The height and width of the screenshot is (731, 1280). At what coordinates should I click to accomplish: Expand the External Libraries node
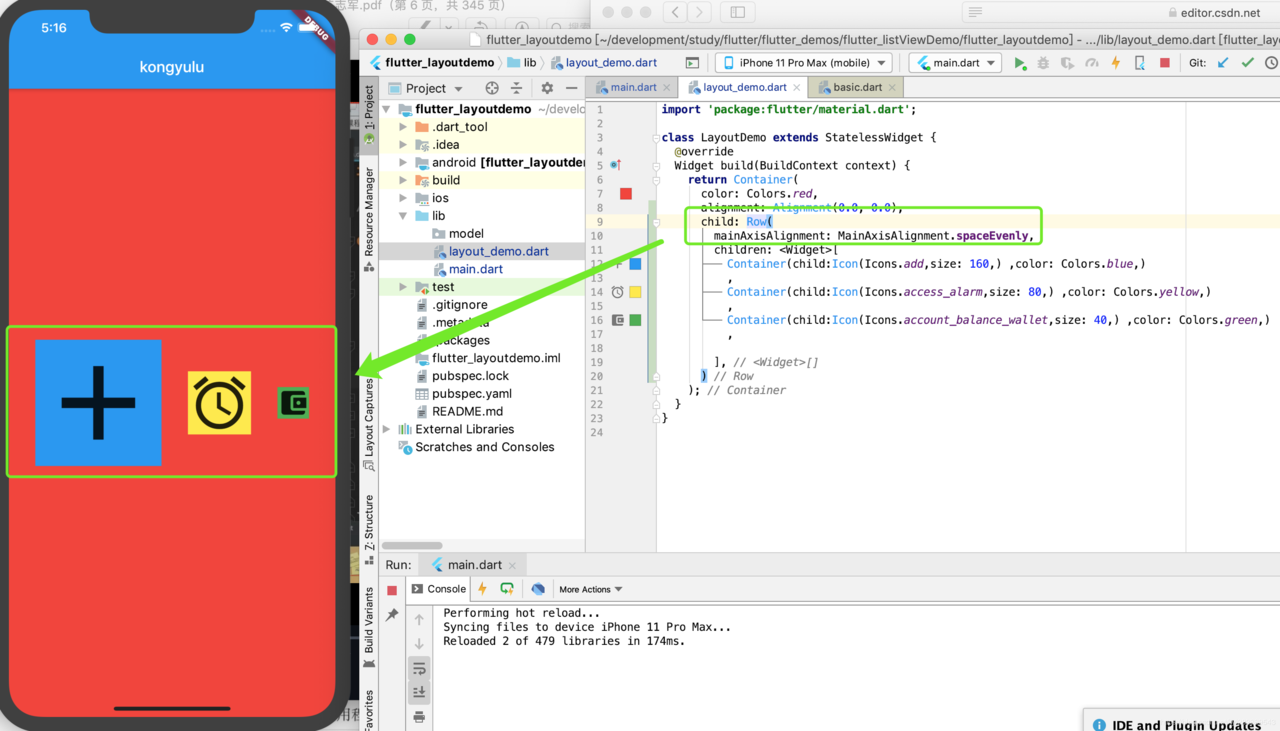click(388, 430)
